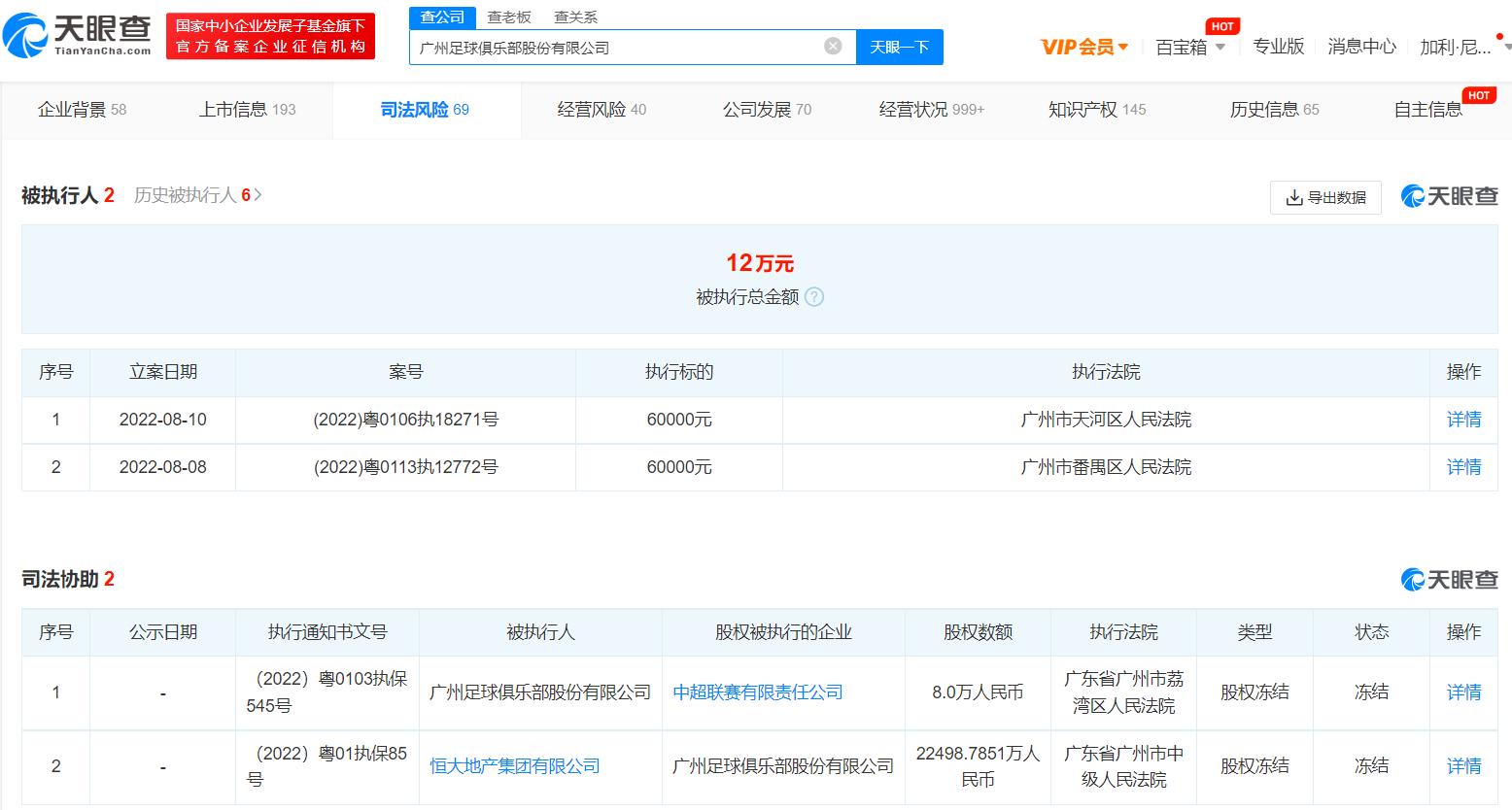Expand the 历史被执行人 6 chevron
The height and width of the screenshot is (810, 1512).
(258, 195)
